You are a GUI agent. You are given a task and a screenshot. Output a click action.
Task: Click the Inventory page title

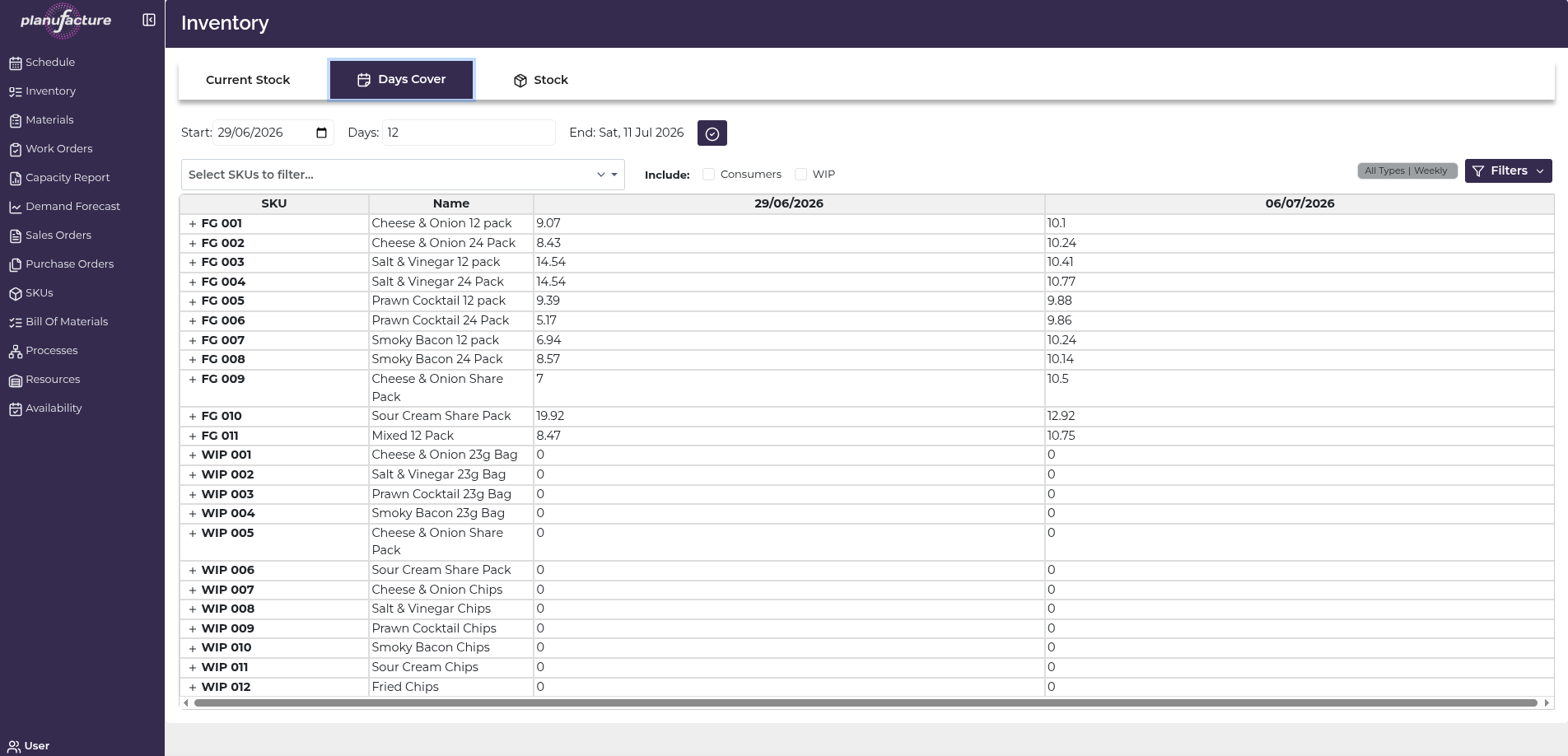225,23
